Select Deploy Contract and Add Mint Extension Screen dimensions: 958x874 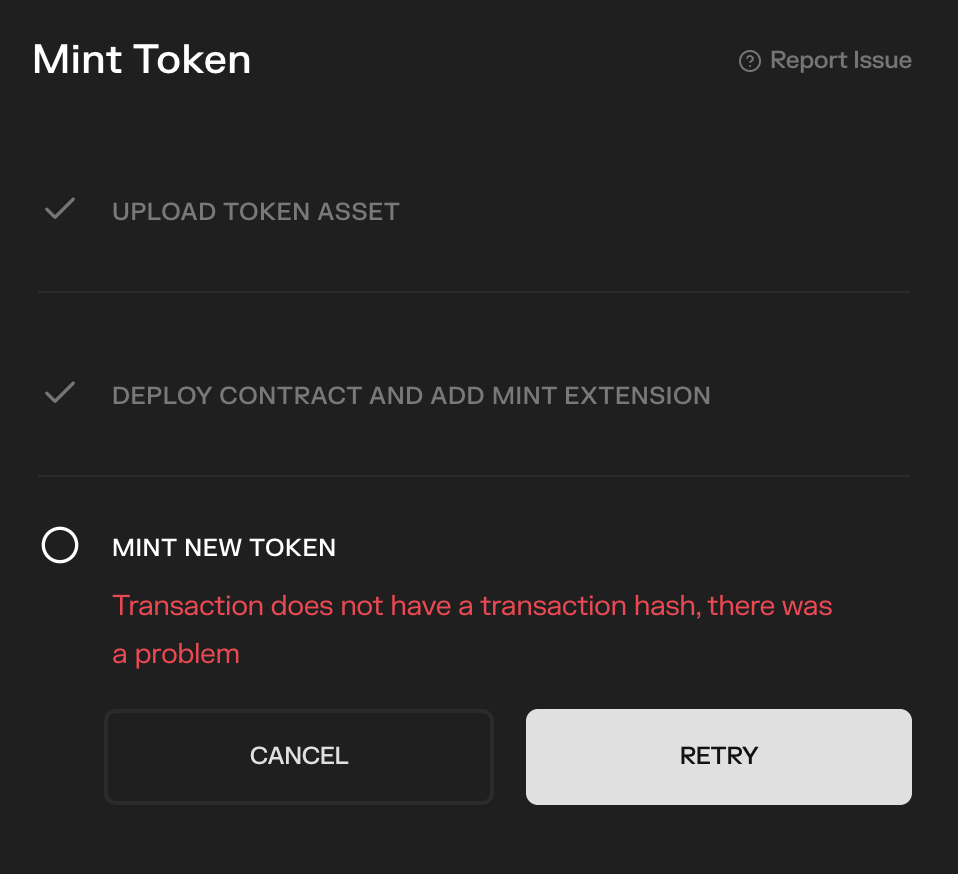(x=411, y=395)
